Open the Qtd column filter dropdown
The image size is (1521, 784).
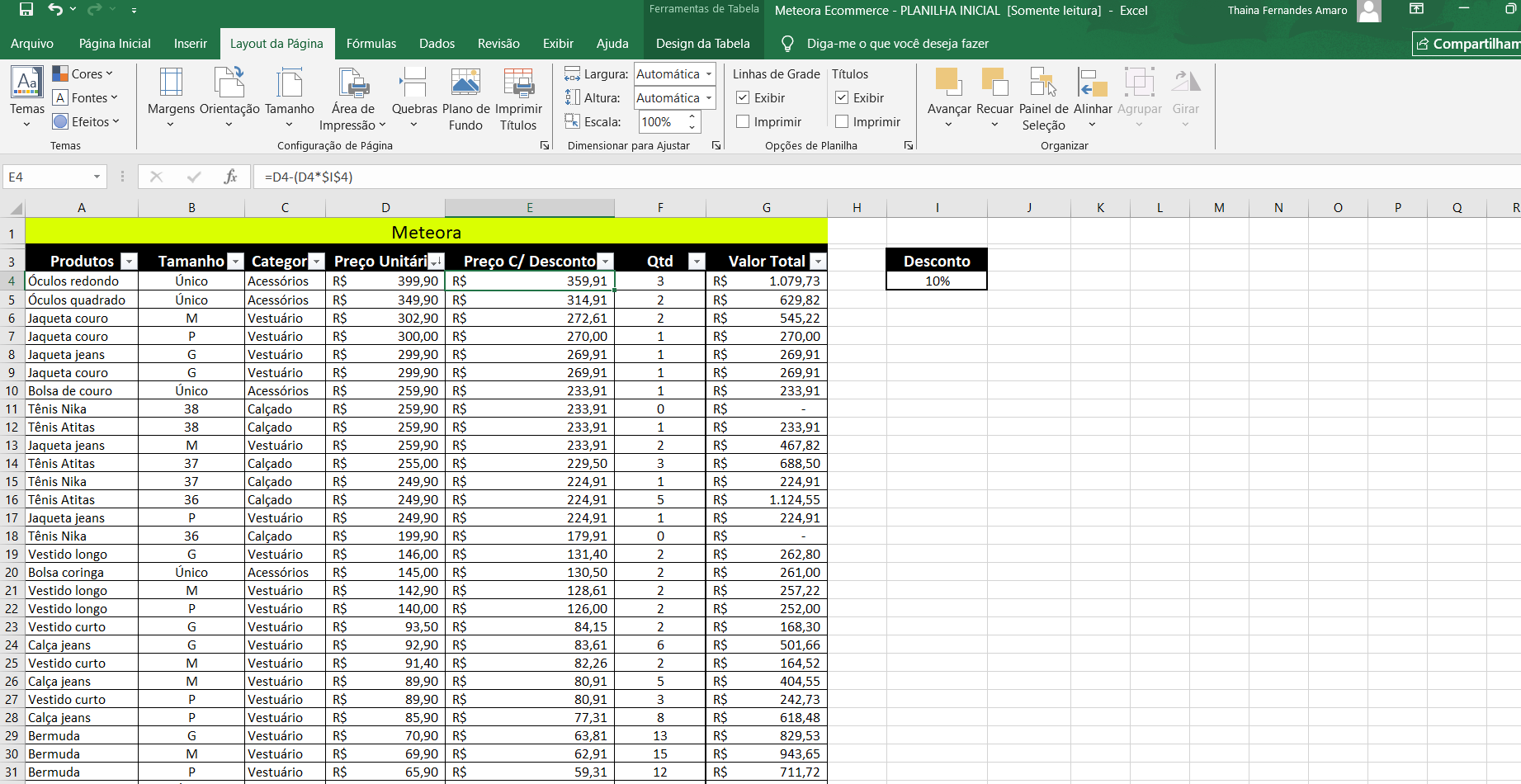(697, 262)
